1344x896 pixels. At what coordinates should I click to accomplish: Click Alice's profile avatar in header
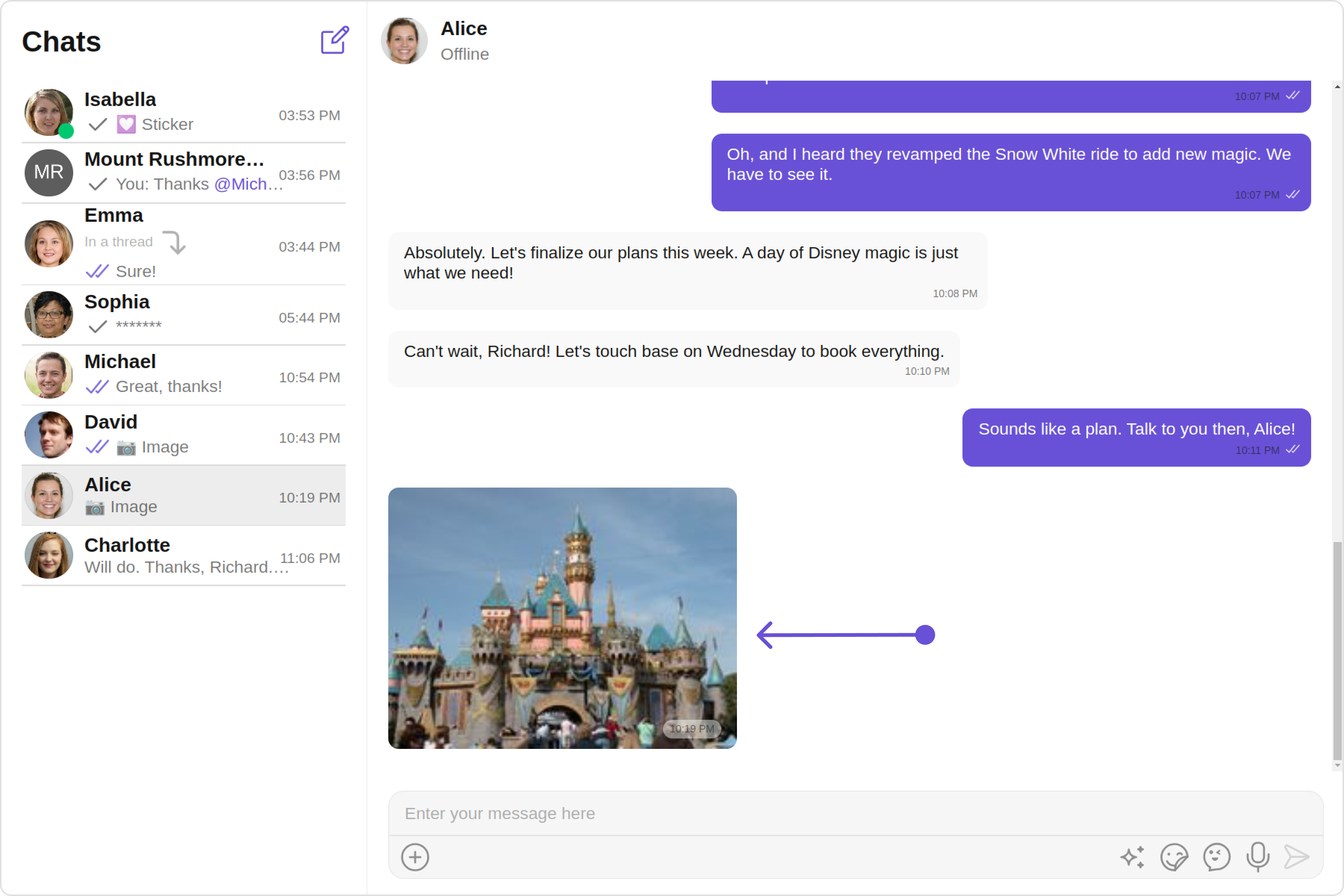(x=404, y=41)
